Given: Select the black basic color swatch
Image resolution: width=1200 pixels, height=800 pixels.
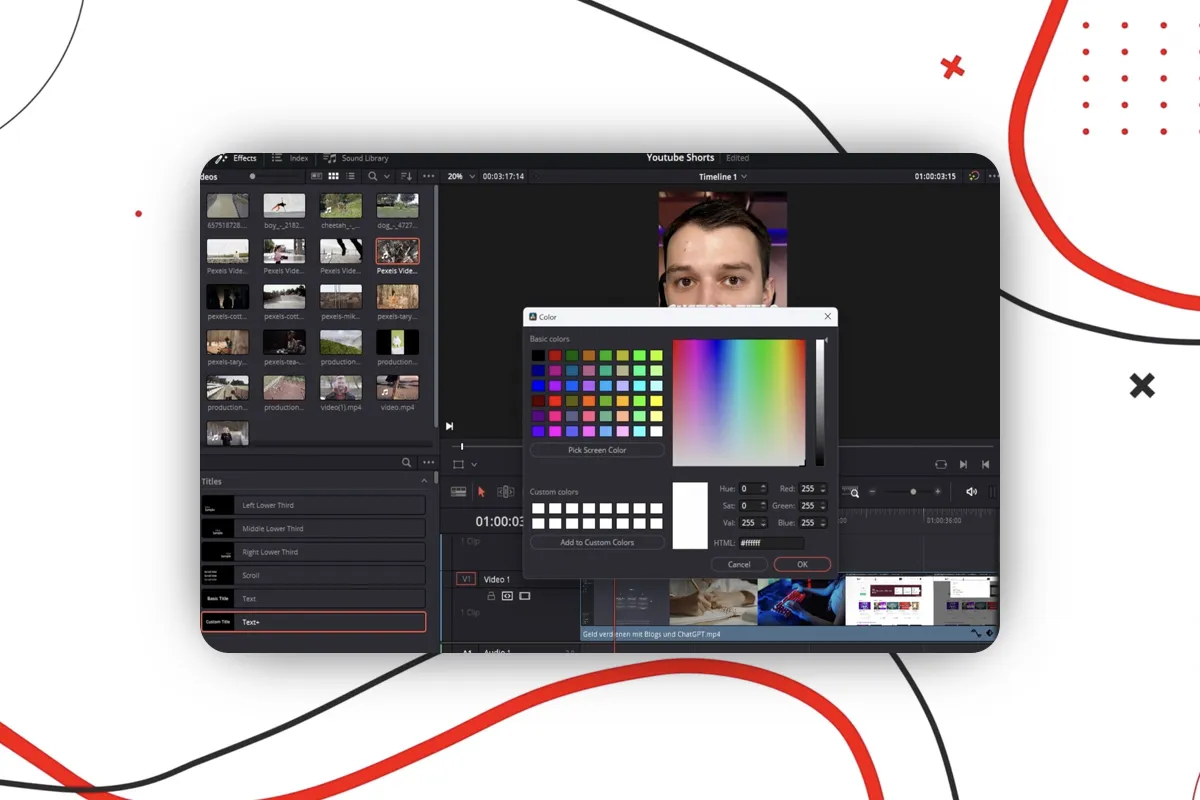Looking at the screenshot, I should [538, 355].
